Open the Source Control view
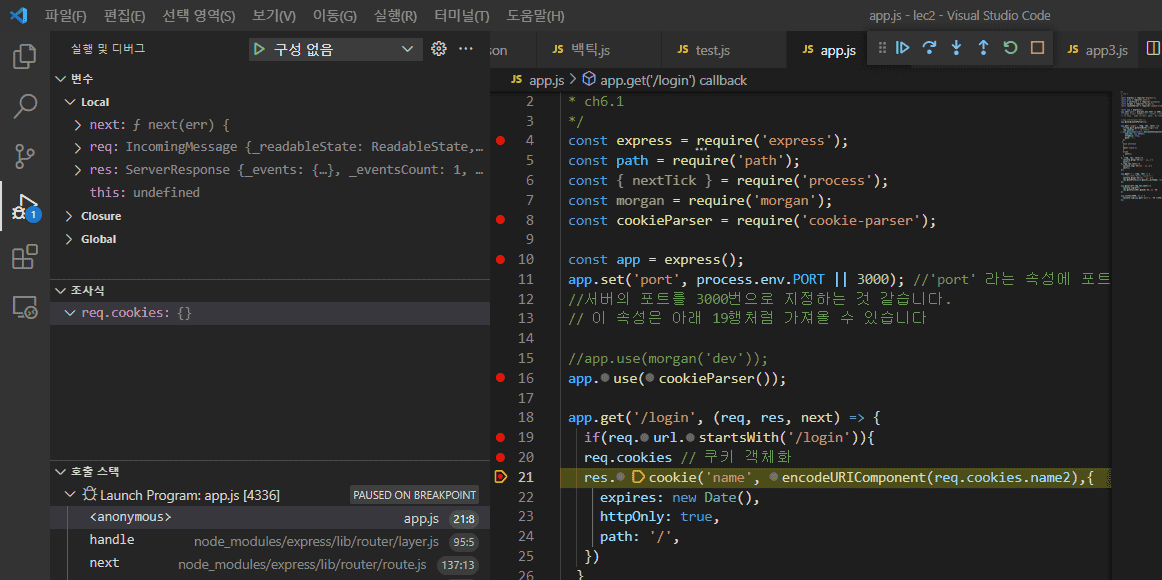The width and height of the screenshot is (1162, 580). [25, 156]
